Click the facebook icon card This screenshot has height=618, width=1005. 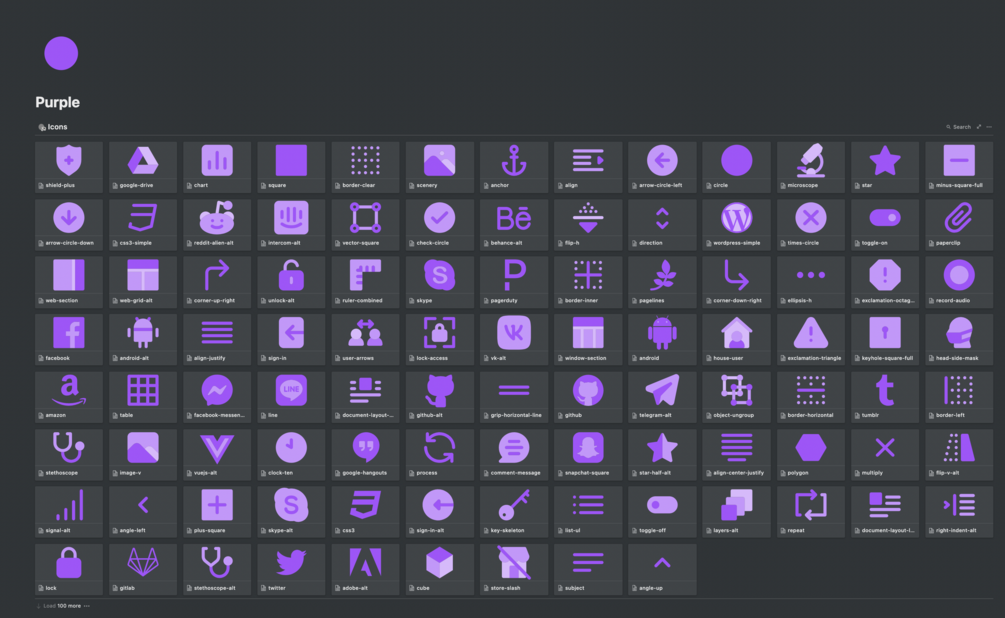click(69, 339)
